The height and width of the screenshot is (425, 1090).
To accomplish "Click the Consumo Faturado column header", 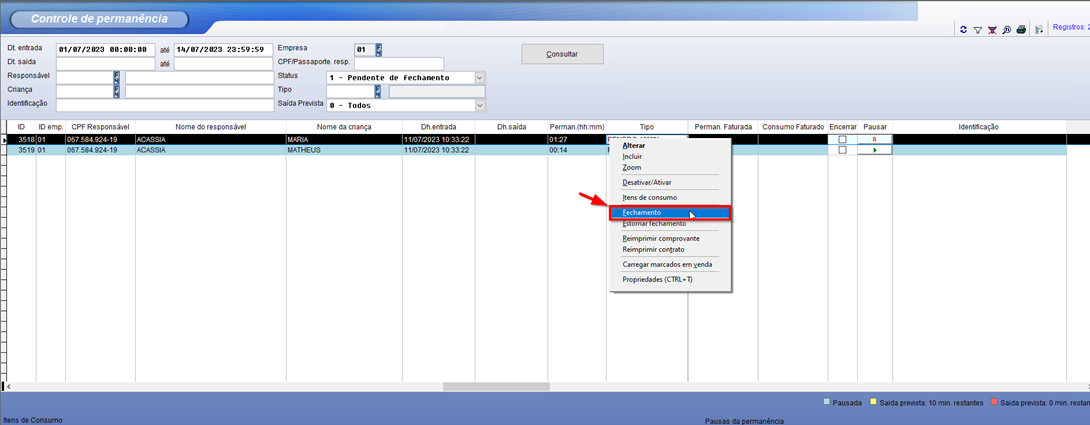I will click(x=793, y=127).
